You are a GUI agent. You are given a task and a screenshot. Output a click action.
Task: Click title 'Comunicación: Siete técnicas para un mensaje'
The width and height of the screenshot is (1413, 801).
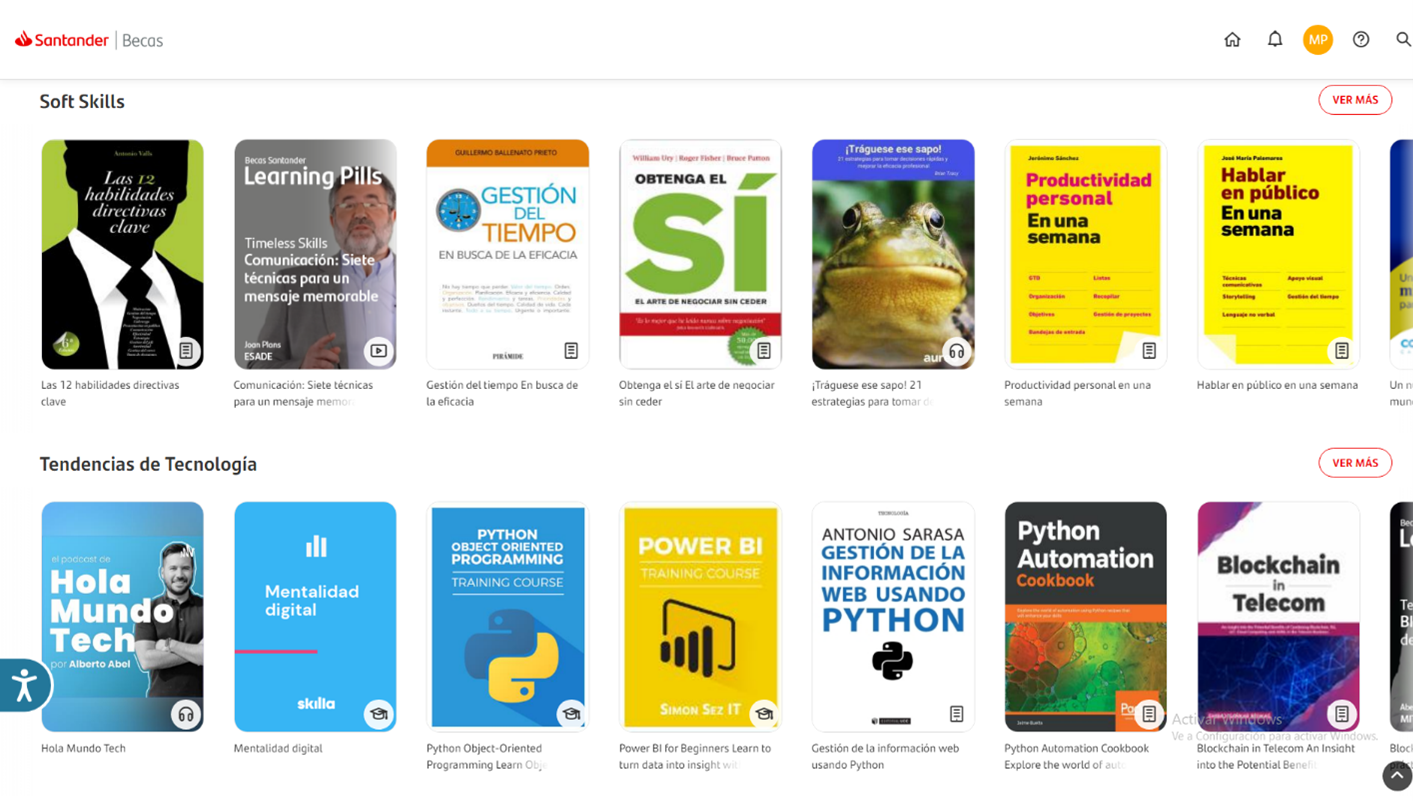click(x=303, y=393)
